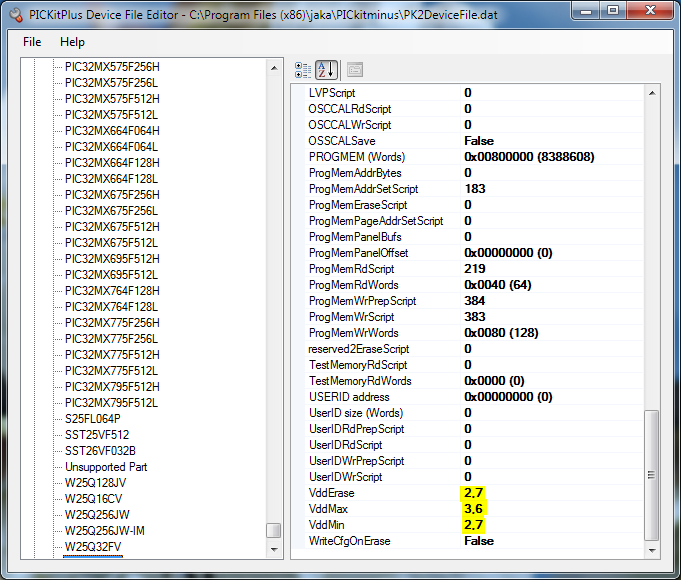The height and width of the screenshot is (580, 681).
Task: Select W25Q128JV in the tree
Action: [95, 483]
